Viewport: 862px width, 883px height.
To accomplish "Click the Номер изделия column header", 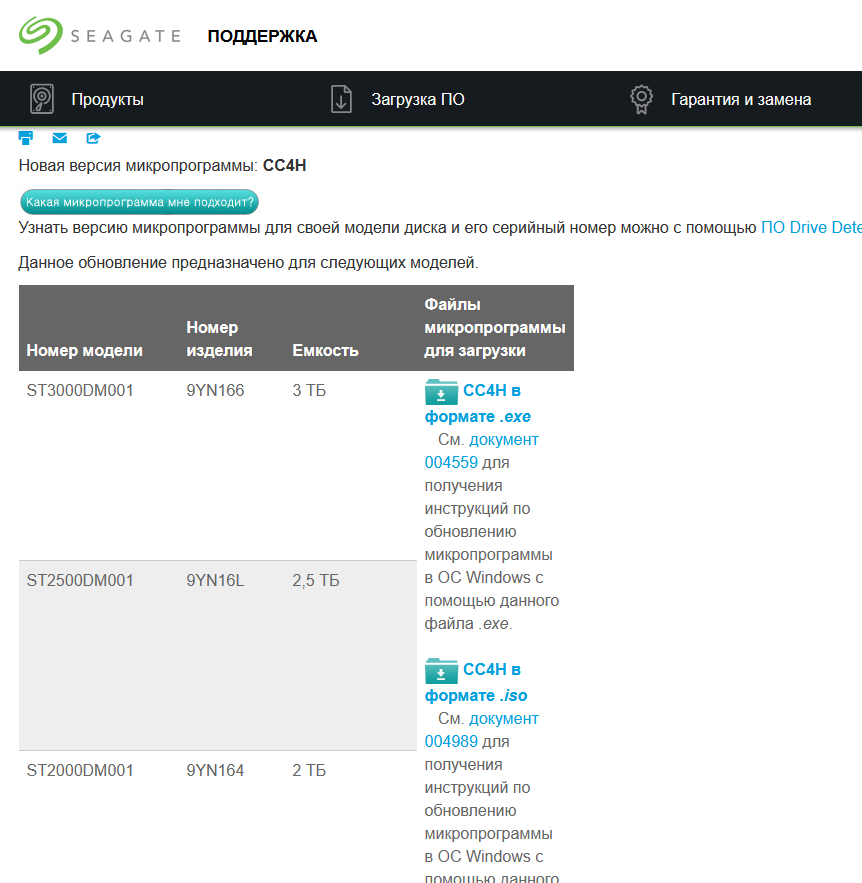I will [220, 339].
